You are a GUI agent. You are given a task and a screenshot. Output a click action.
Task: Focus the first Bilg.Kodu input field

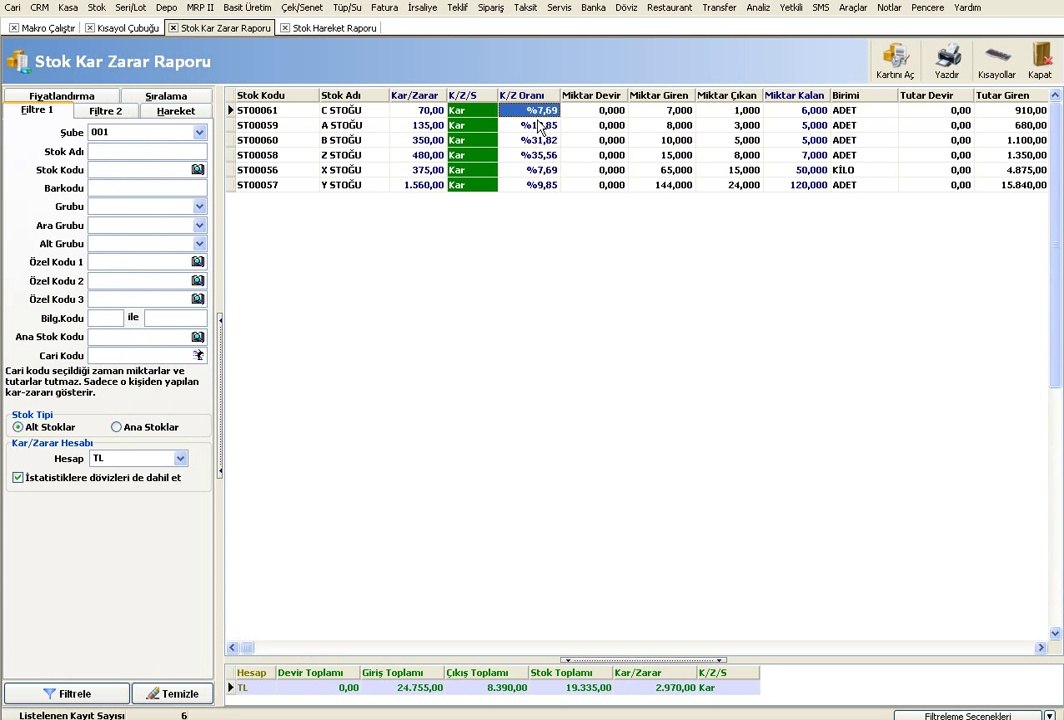[x=106, y=318]
